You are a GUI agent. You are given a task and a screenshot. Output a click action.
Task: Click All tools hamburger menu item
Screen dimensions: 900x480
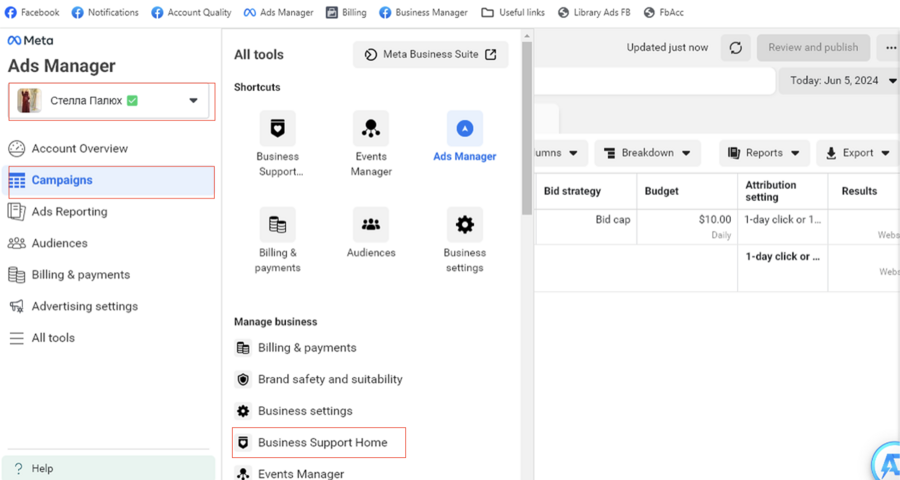click(42, 338)
